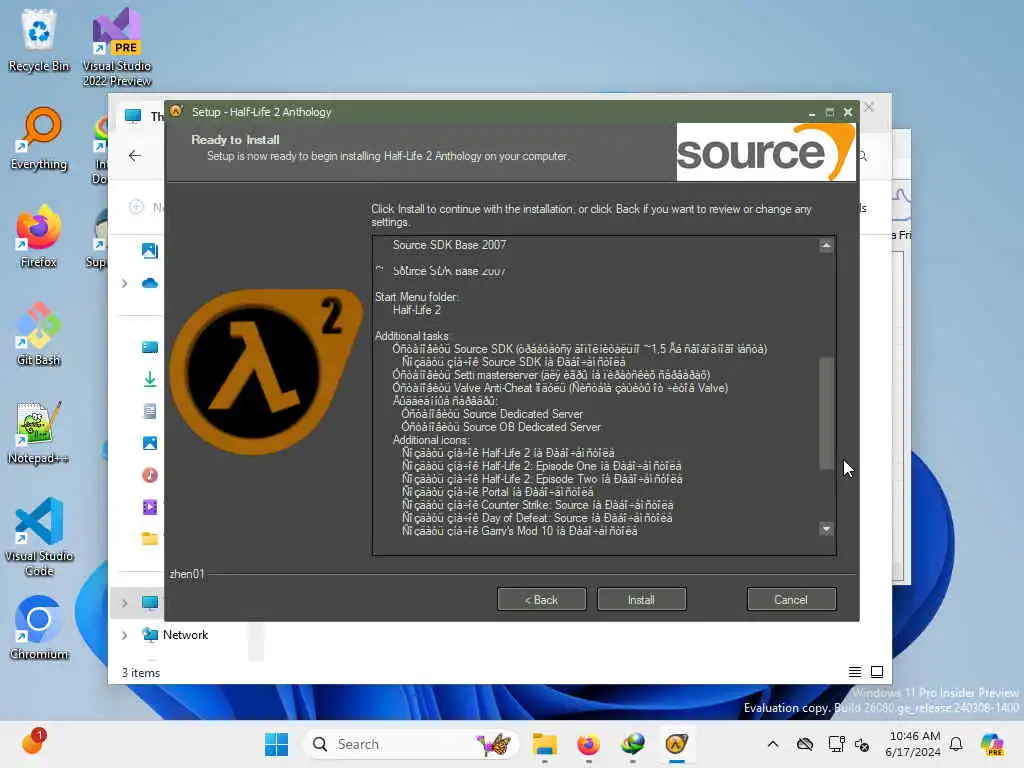1024x768 pixels.
Task: Click the Install button in setup
Action: pos(641,600)
